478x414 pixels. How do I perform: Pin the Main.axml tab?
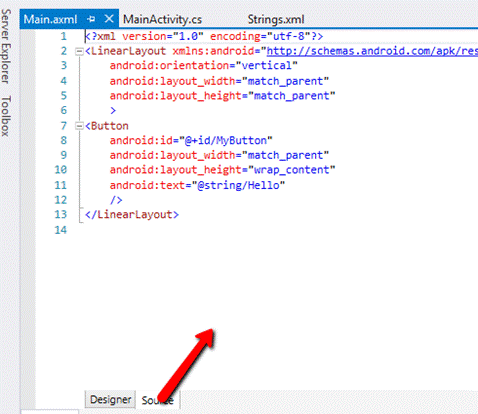coord(91,19)
